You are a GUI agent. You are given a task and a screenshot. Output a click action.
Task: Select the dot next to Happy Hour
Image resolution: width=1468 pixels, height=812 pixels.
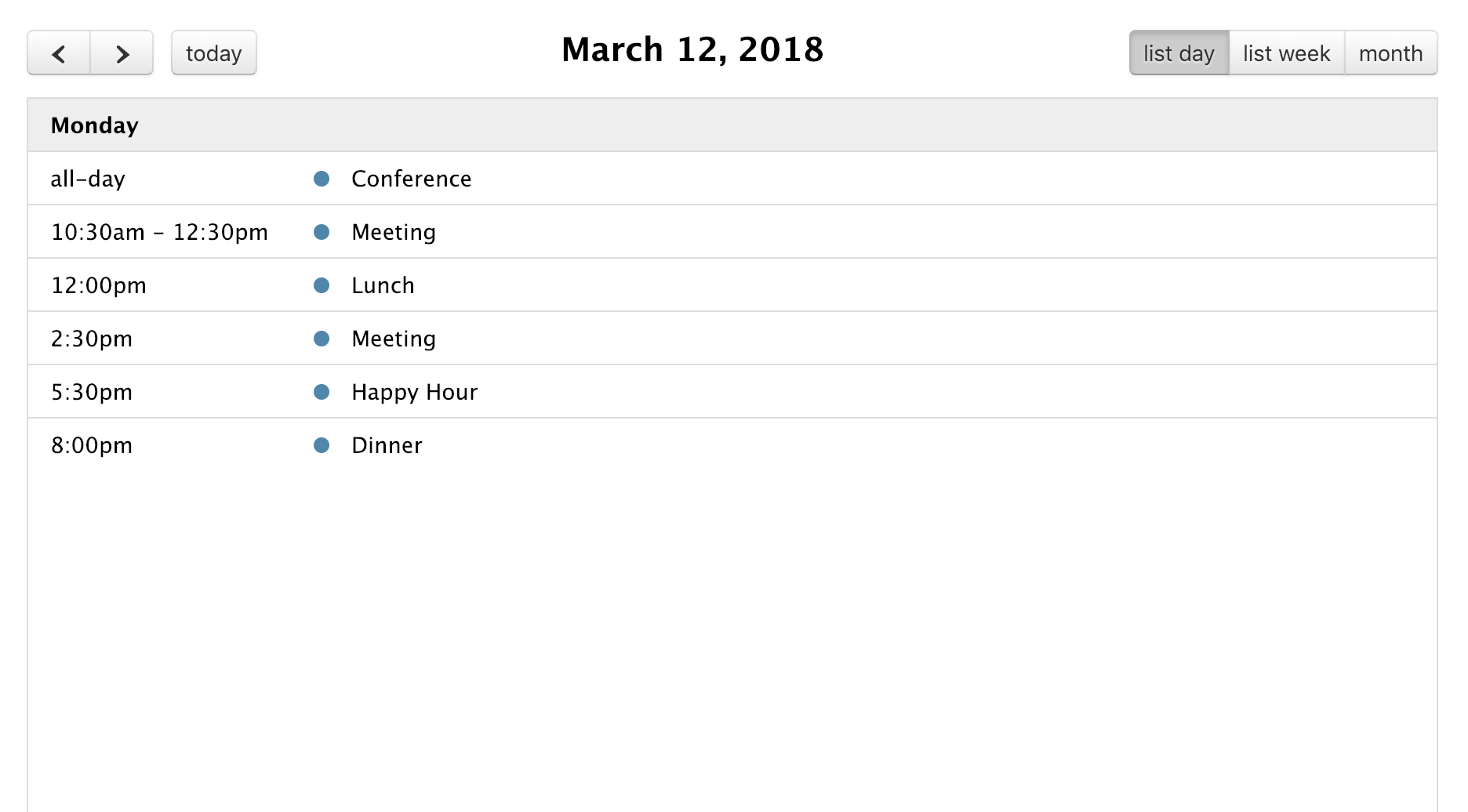point(322,392)
